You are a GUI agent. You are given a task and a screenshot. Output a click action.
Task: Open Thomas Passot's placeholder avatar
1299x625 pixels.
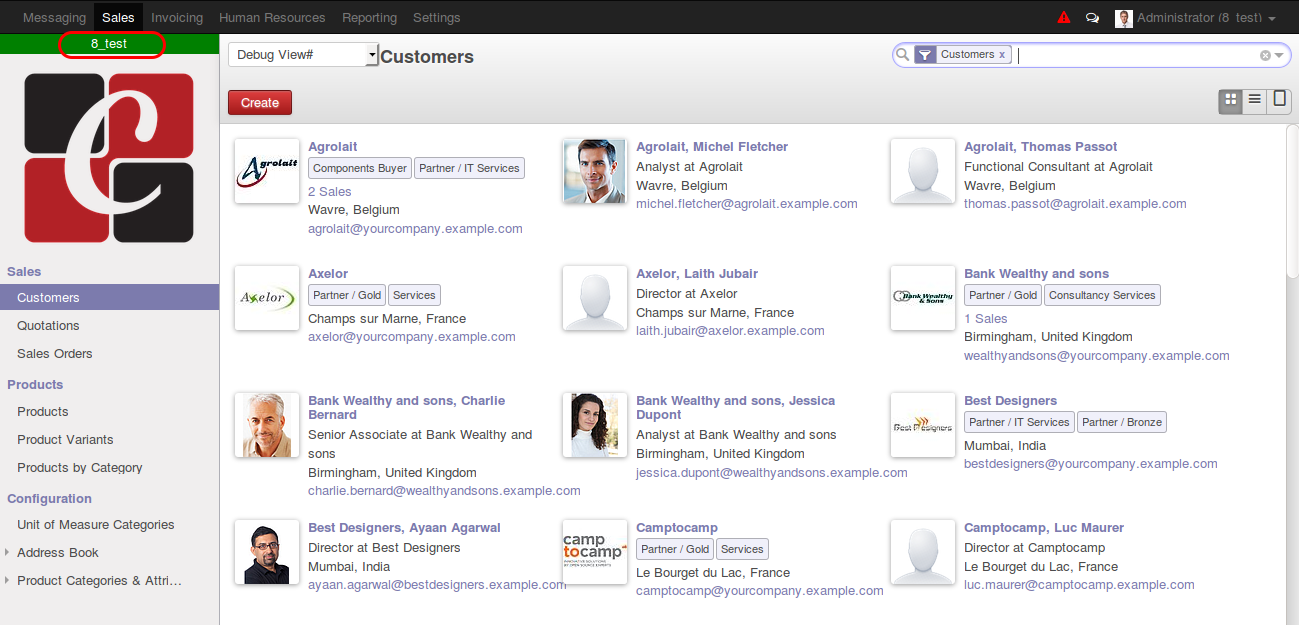coord(923,171)
